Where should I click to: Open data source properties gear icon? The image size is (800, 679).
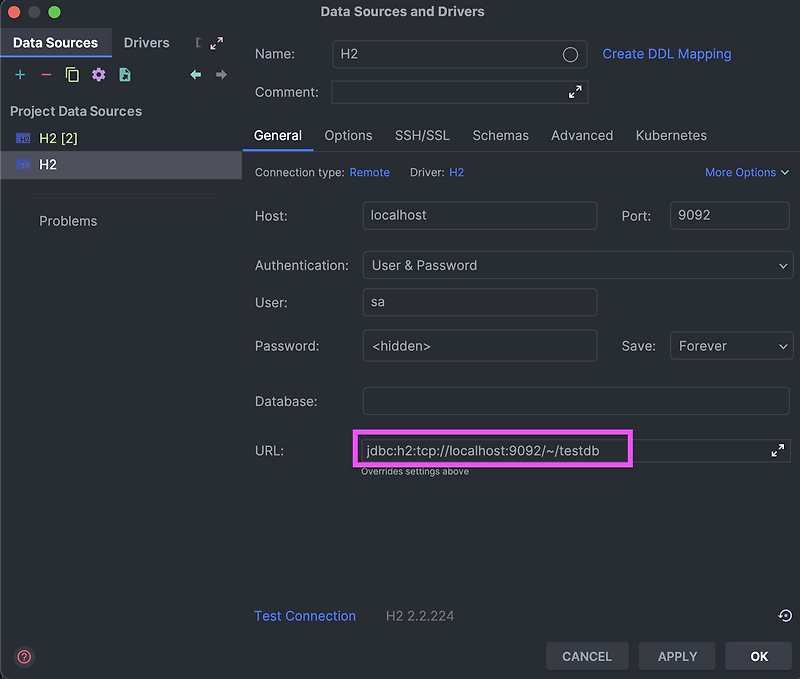(x=98, y=75)
